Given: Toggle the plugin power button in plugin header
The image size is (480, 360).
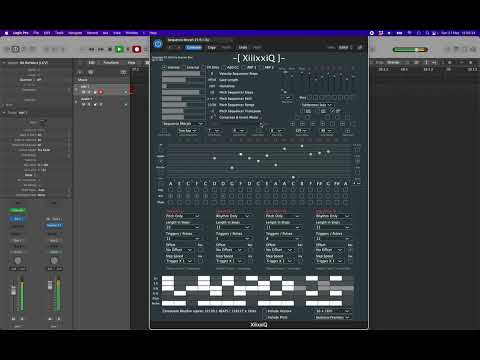Looking at the screenshot, I should 158,44.
